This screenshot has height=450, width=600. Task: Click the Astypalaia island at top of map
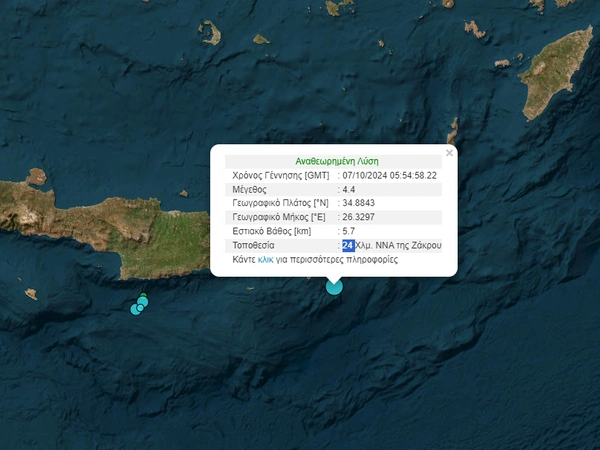click(x=209, y=33)
